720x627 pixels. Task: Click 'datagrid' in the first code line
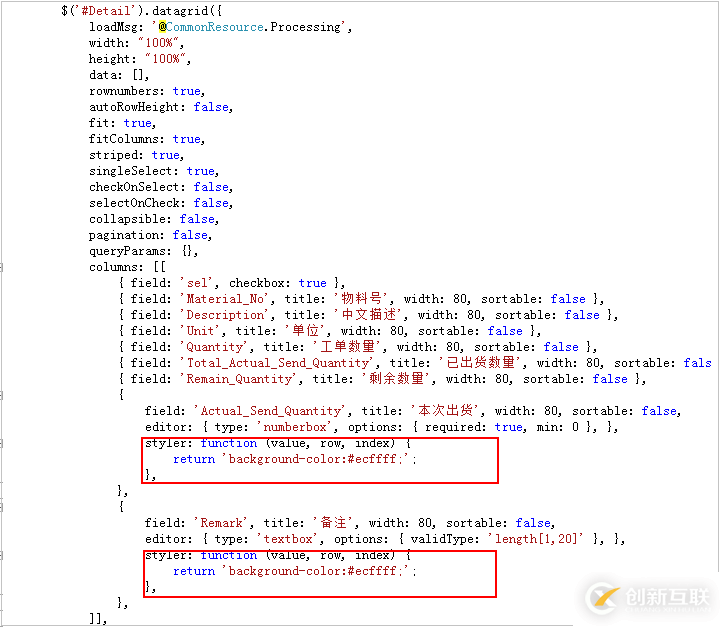[180, 11]
